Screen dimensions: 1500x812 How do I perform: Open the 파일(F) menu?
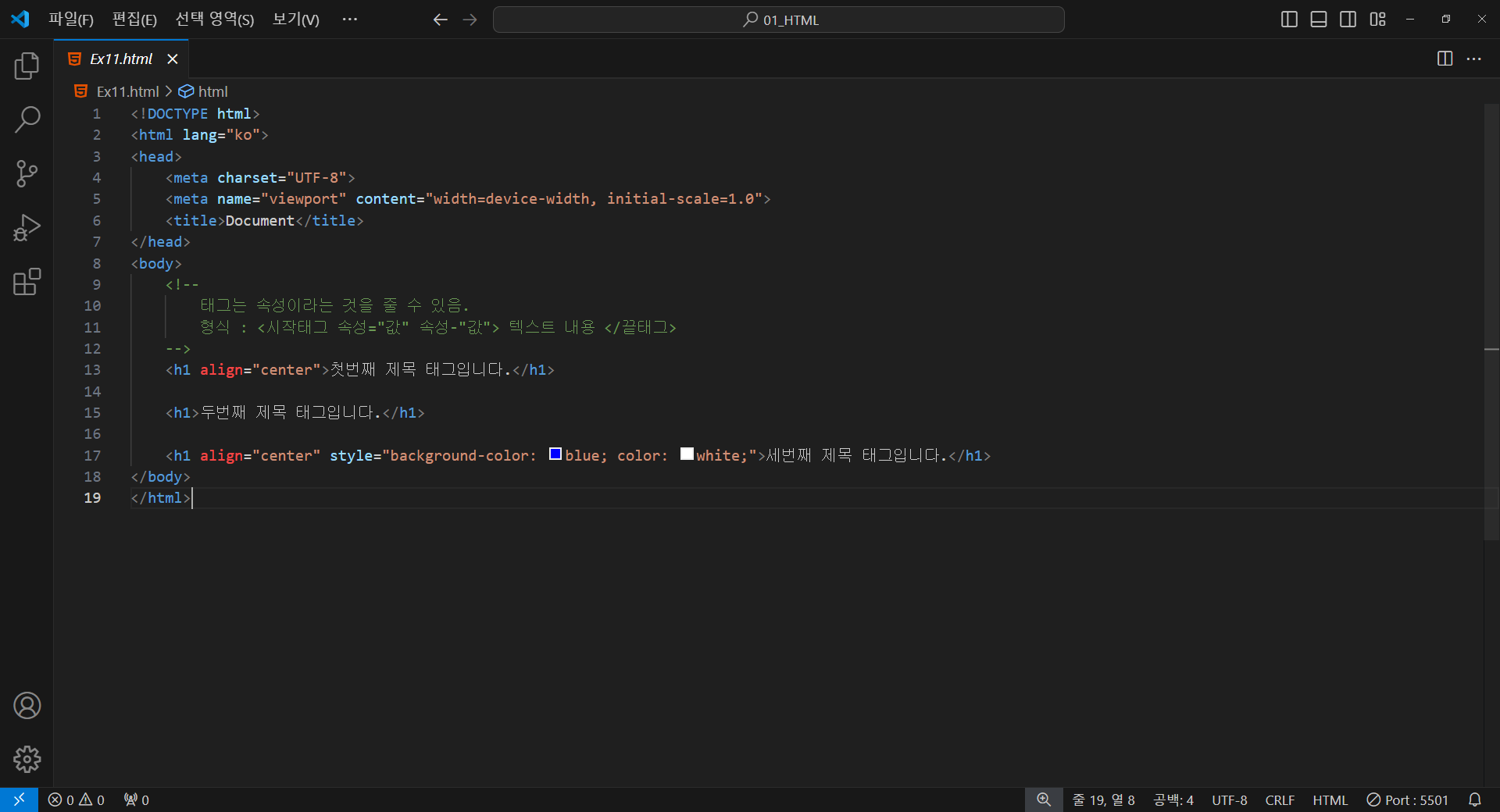[71, 20]
